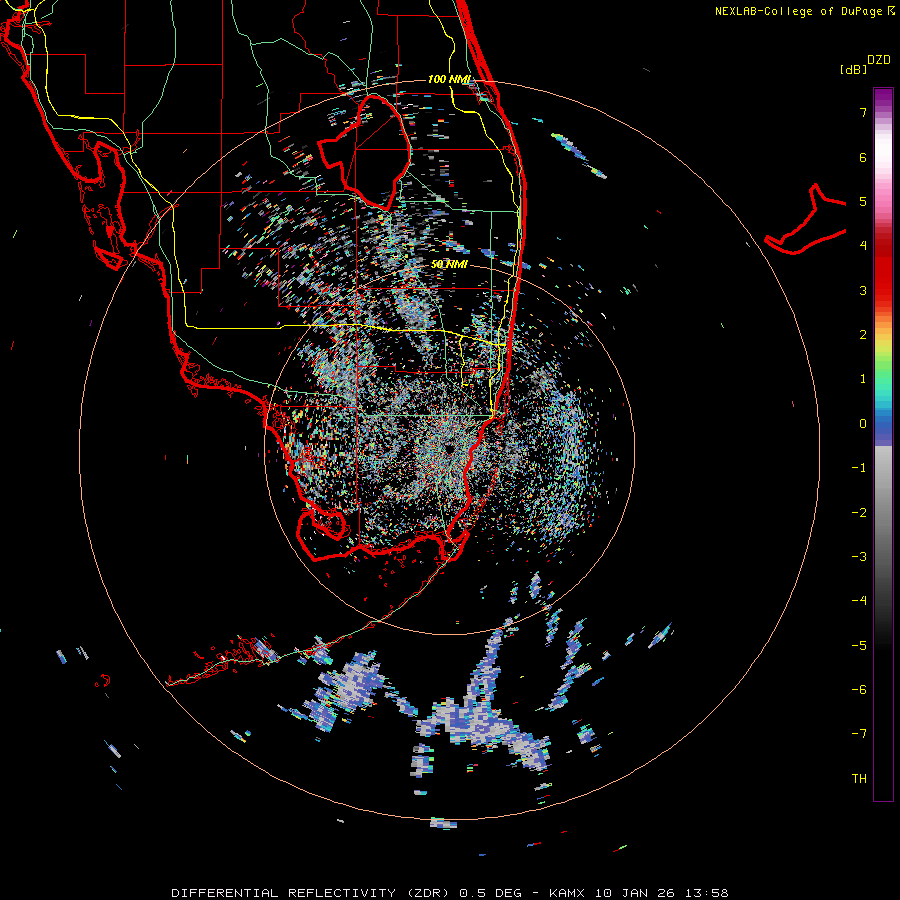Screen dimensions: 900x900
Task: Click the legend value -1
Action: 859,468
